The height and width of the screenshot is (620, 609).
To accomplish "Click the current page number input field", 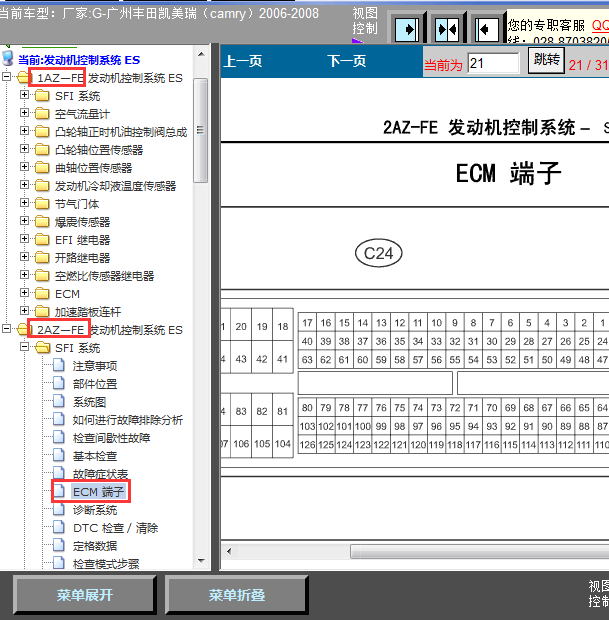I will [x=494, y=63].
